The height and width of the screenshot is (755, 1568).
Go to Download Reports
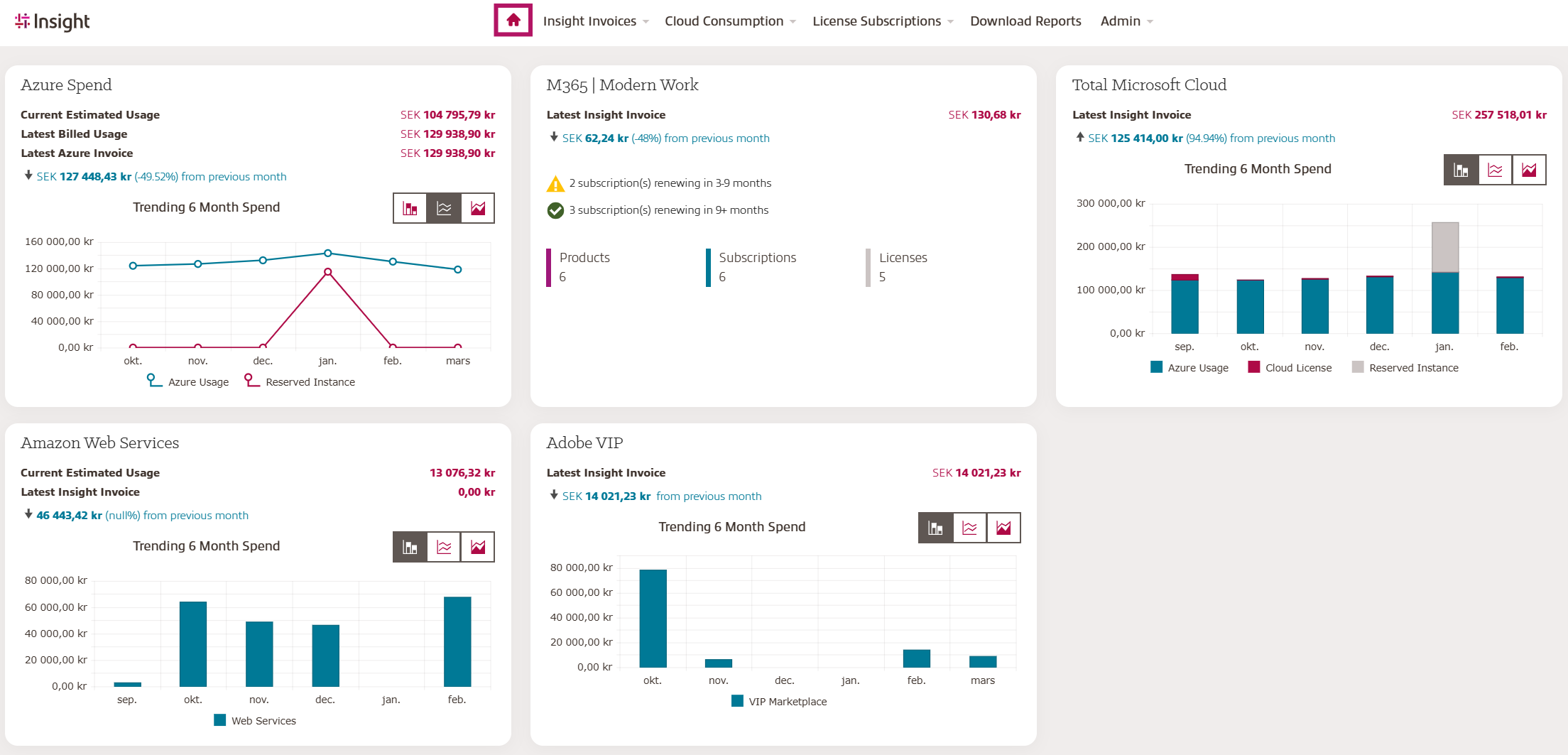click(x=1025, y=21)
